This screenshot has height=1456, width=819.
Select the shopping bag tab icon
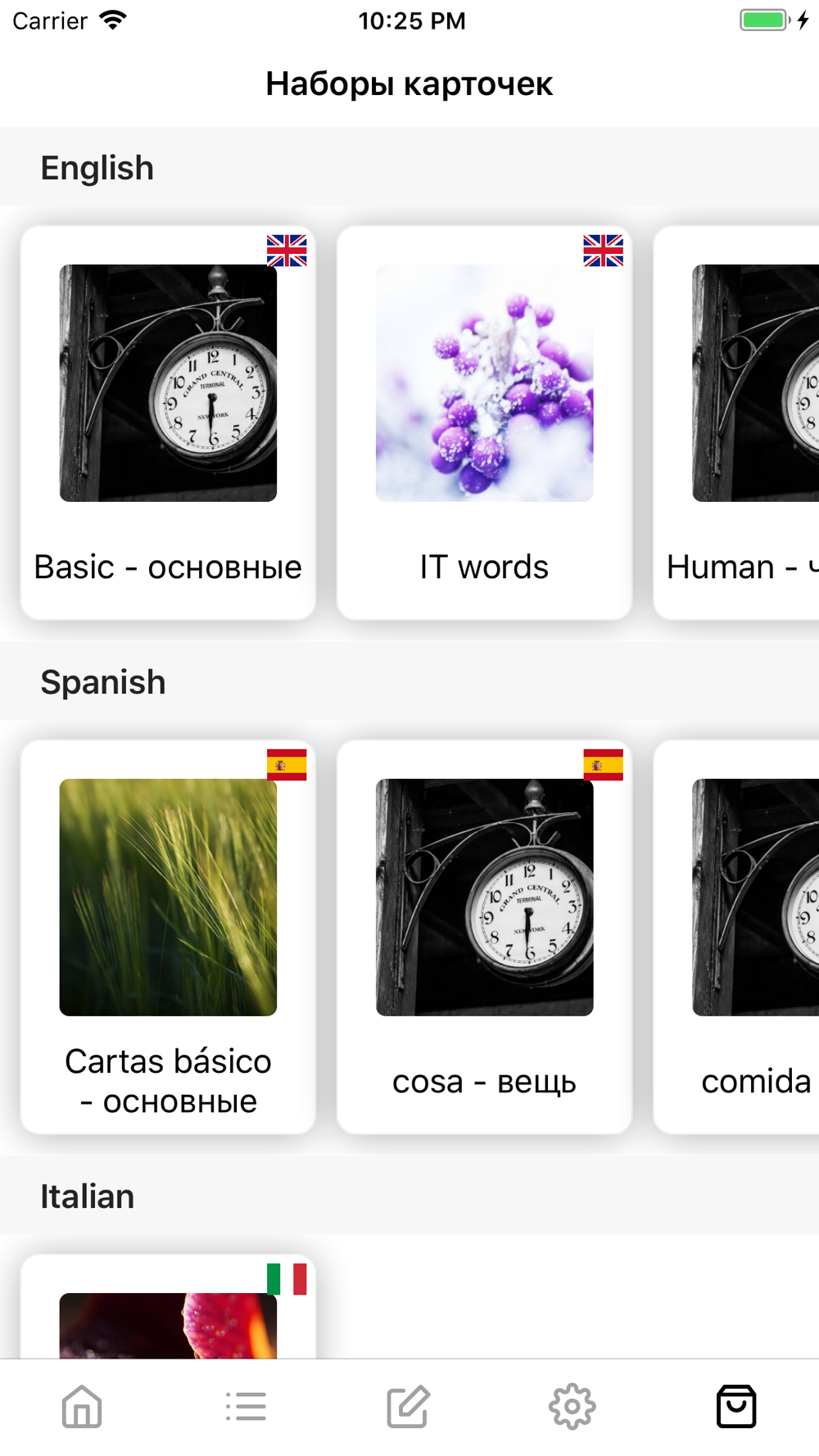pyautogui.click(x=736, y=1407)
